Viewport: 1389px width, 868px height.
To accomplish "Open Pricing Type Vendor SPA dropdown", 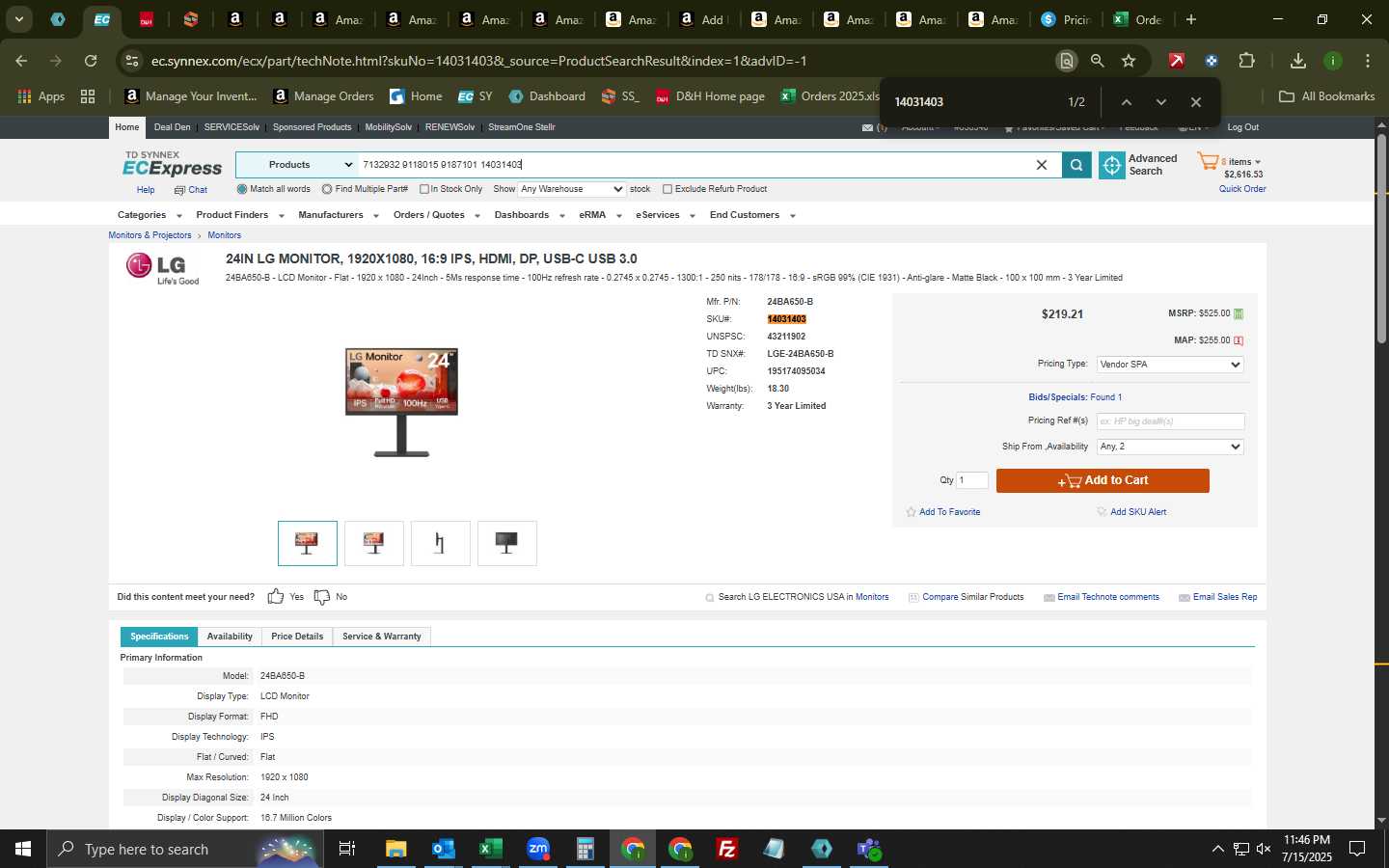I will pos(1170,365).
